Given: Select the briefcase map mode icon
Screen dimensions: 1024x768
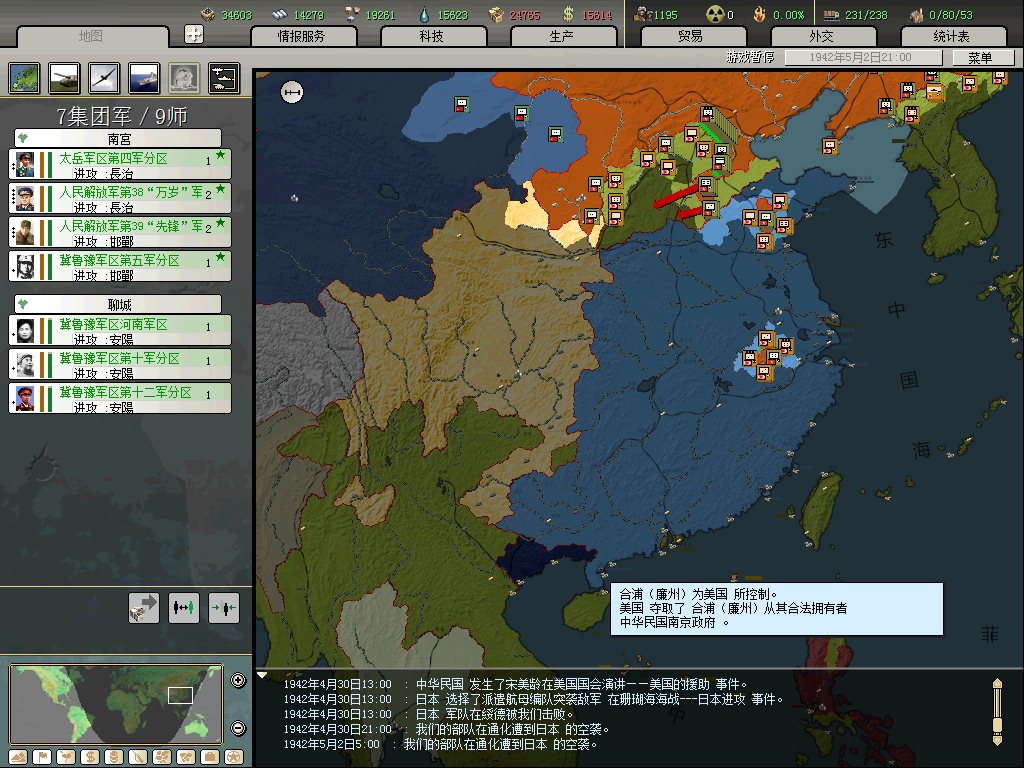Looking at the screenshot, I should point(210,757).
